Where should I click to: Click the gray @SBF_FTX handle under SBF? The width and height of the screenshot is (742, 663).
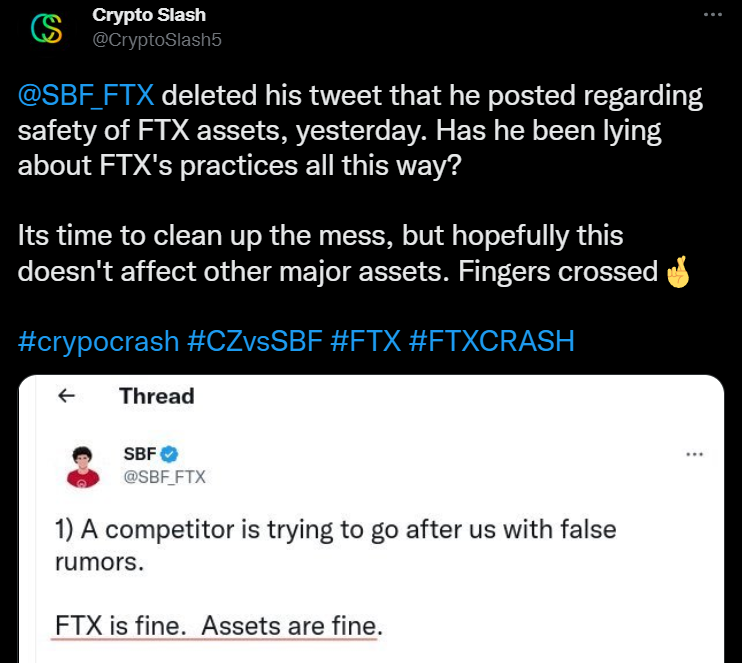coord(164,477)
